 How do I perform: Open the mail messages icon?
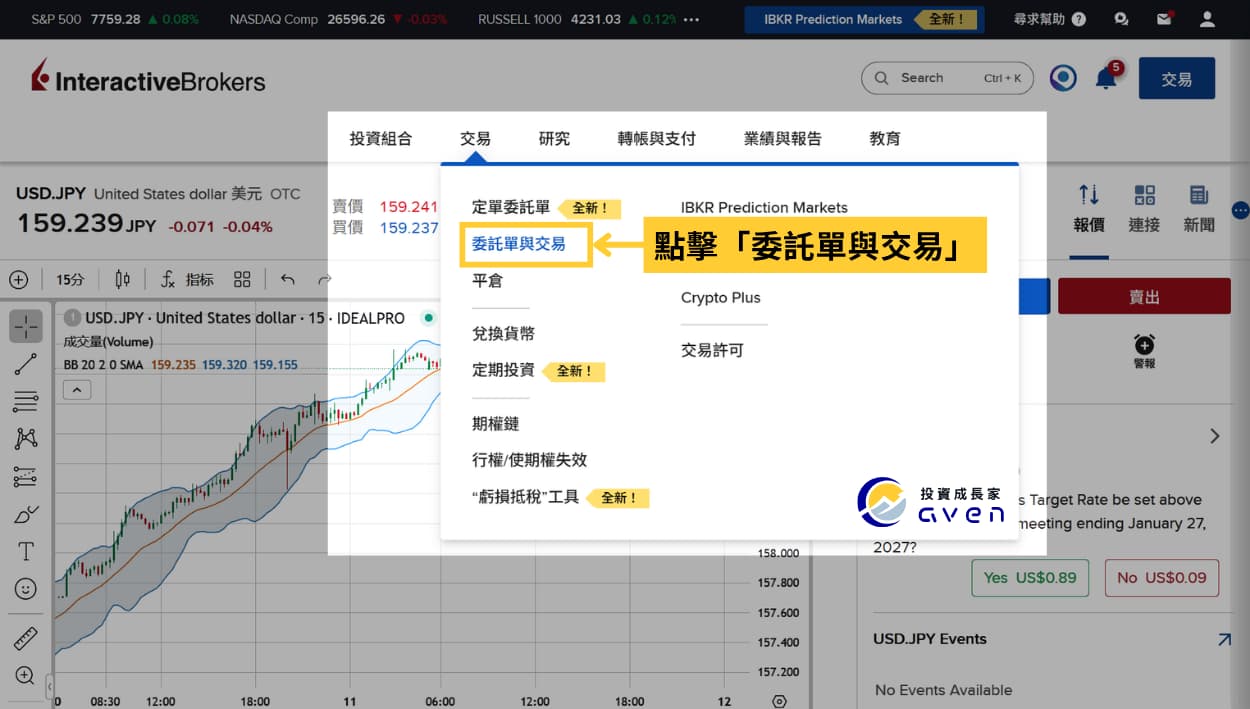[x=1164, y=19]
